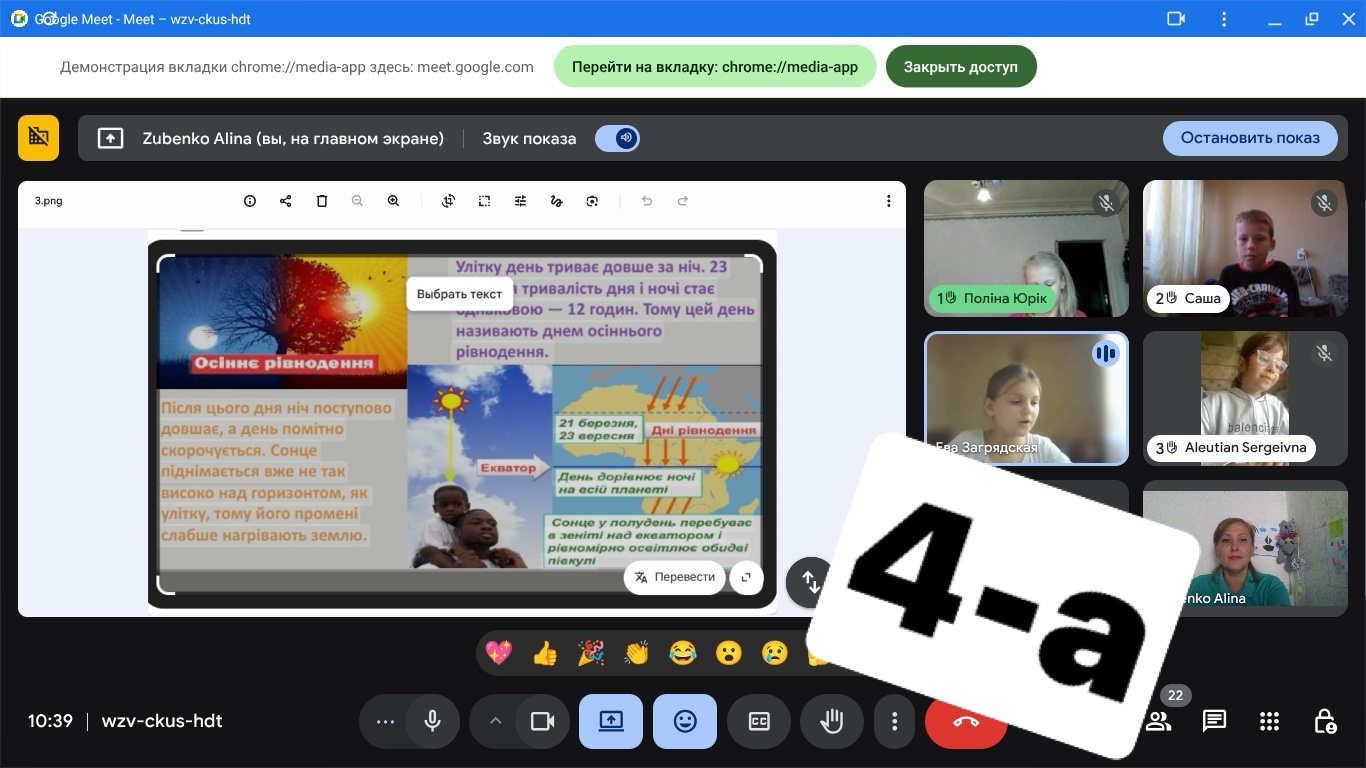The width and height of the screenshot is (1366, 768).
Task: Choose the 'Выбрать текст' option
Action: coord(459,294)
